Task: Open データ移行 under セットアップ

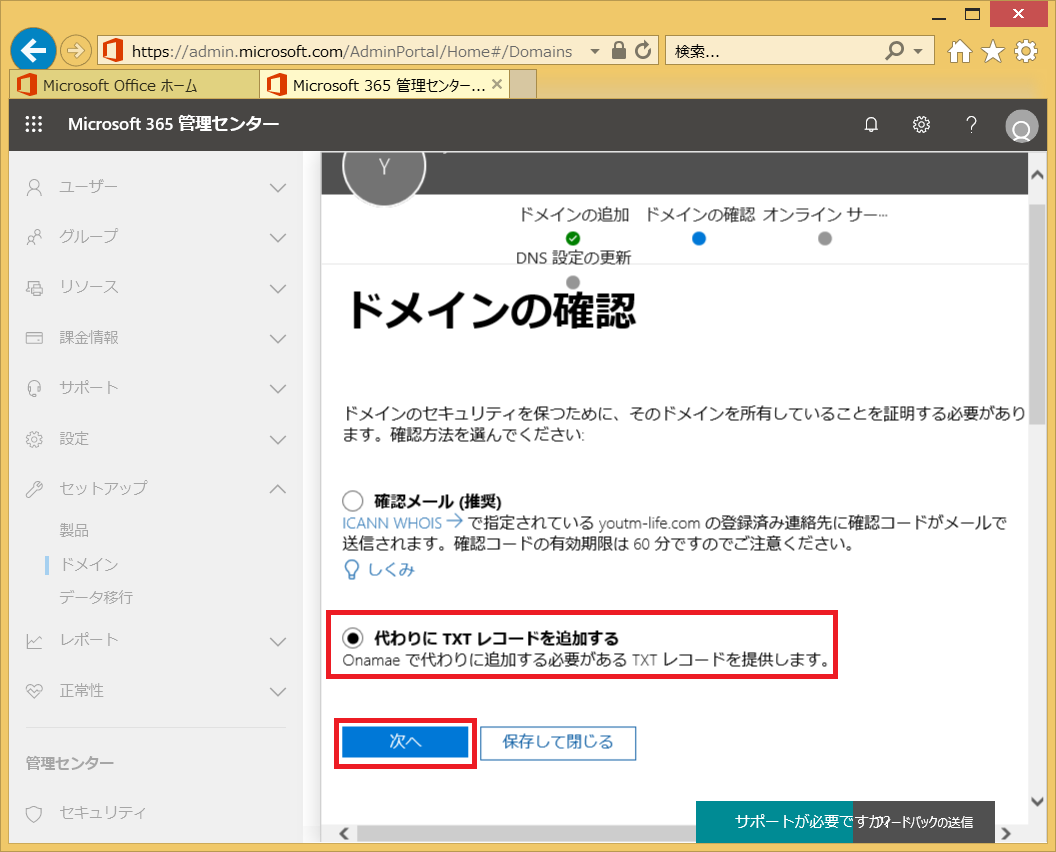Action: 96,597
